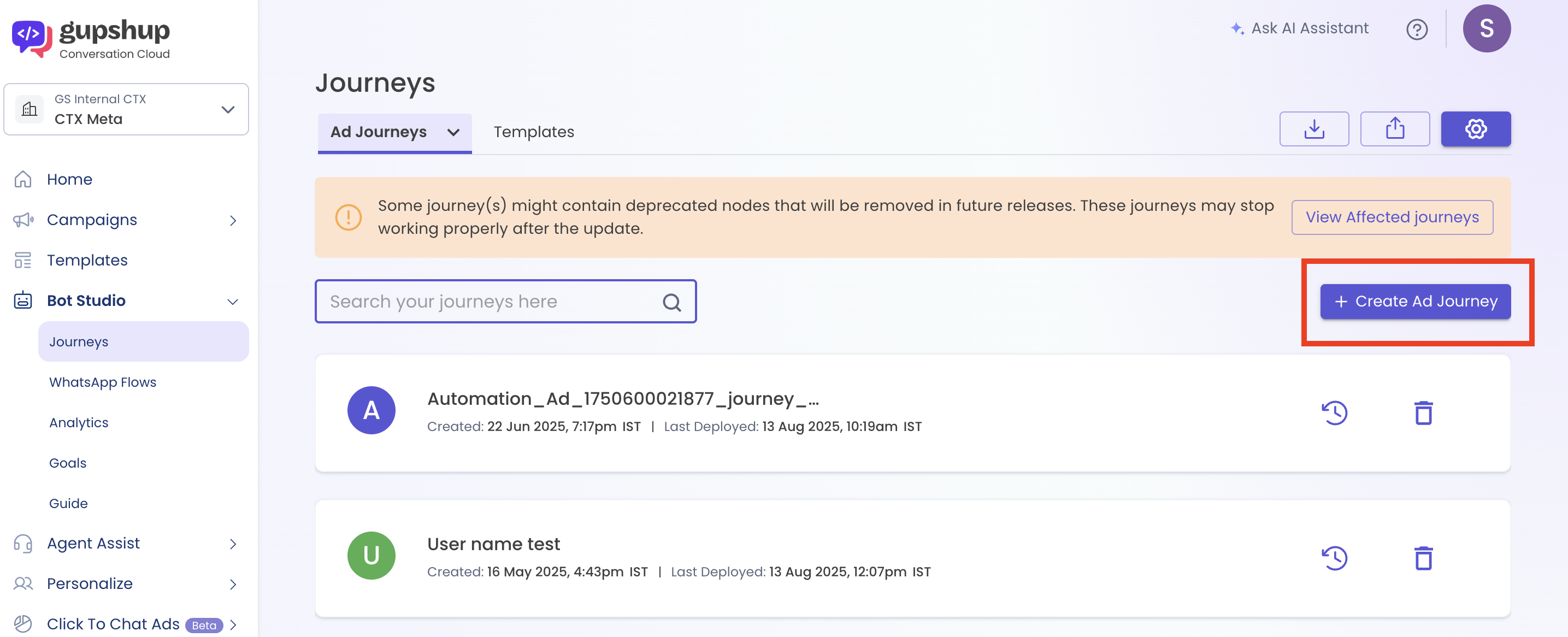Image resolution: width=1568 pixels, height=637 pixels.
Task: Click the Journeys page heading
Action: click(x=375, y=82)
